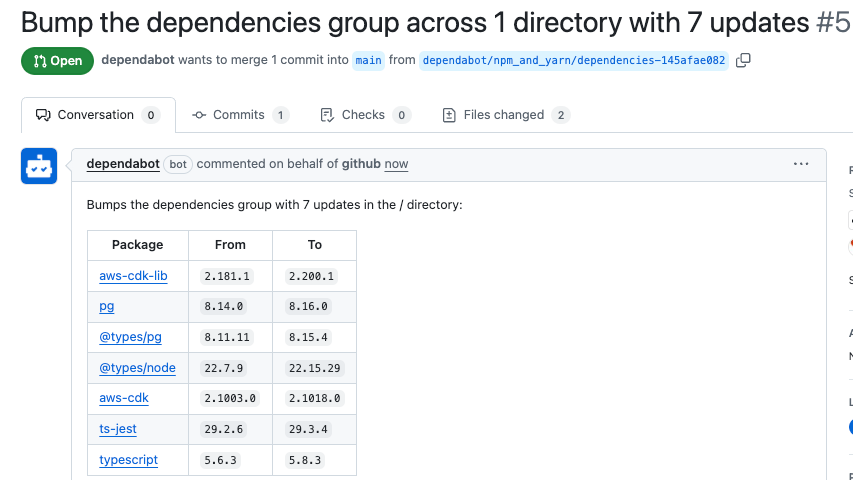Select the 22.7.9 version value
Image resolution: width=853 pixels, height=480 pixels.
pyautogui.click(x=224, y=368)
